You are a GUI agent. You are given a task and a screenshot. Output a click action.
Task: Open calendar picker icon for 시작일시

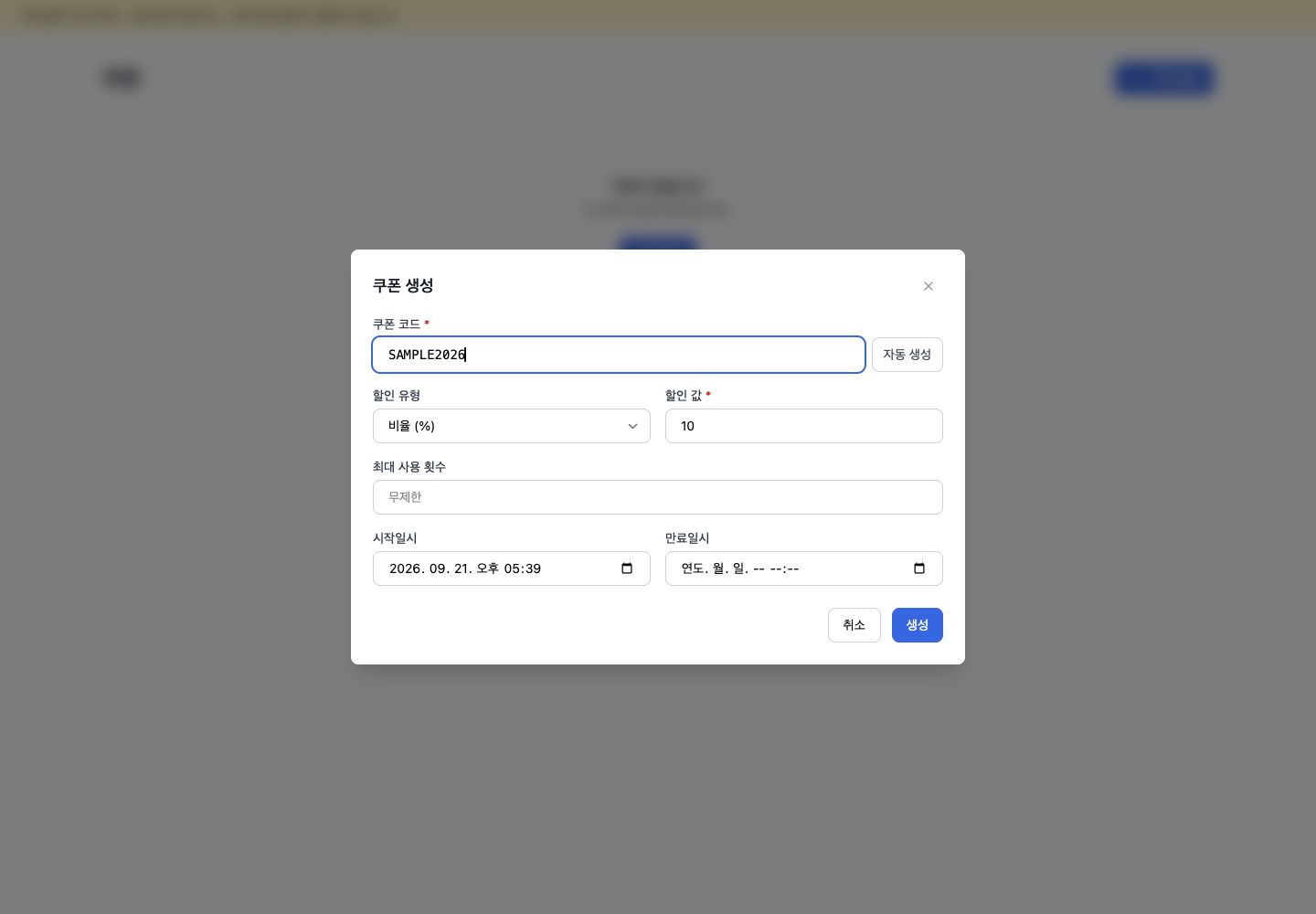coord(627,569)
